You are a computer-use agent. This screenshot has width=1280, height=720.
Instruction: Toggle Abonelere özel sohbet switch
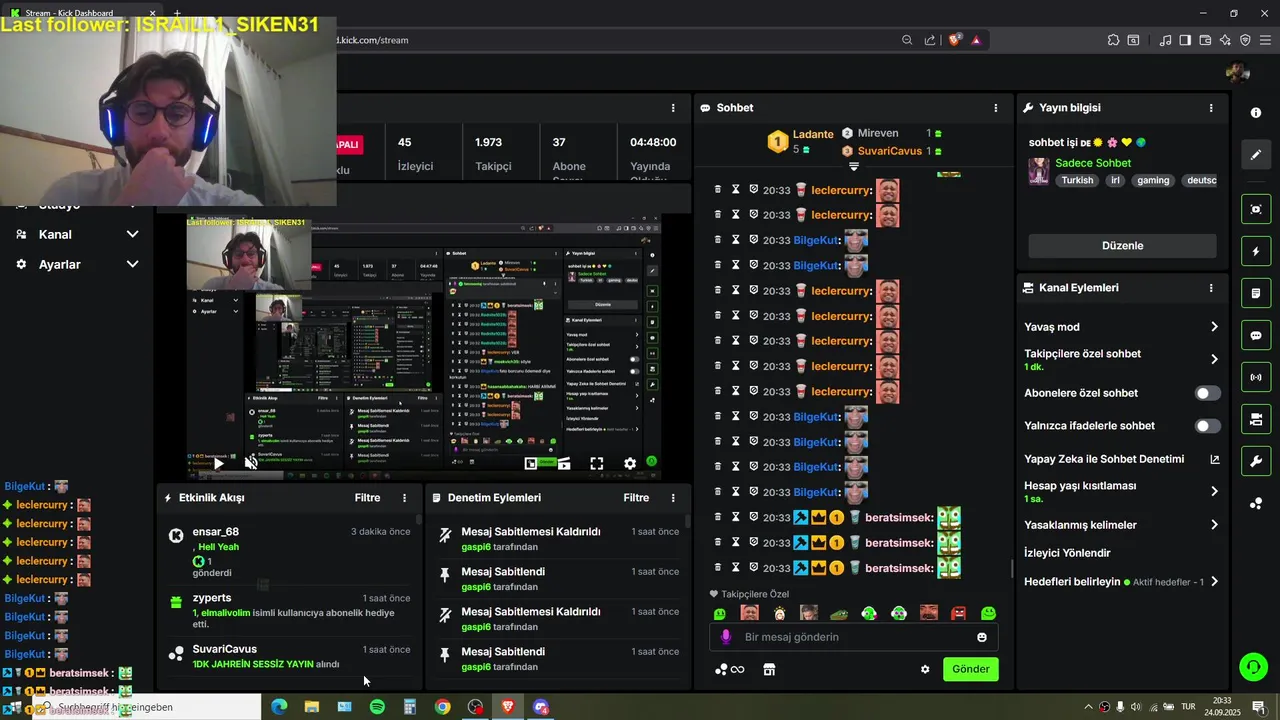tap(1208, 393)
